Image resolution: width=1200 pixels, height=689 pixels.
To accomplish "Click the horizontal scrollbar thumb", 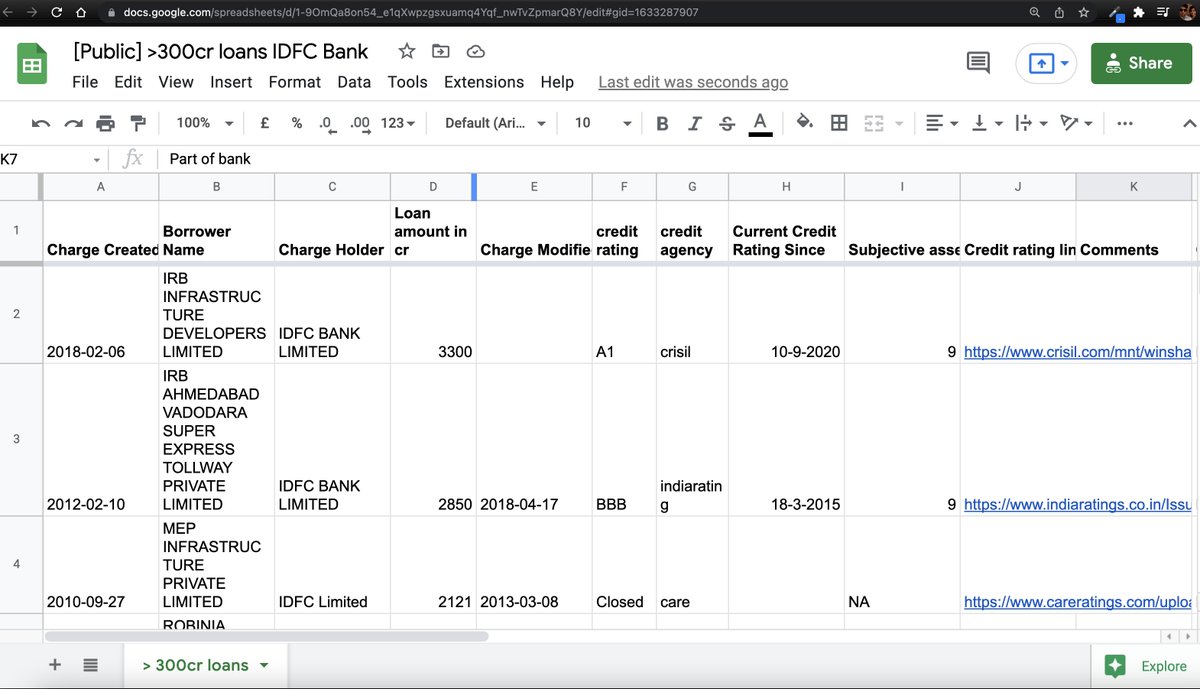I will click(266, 636).
